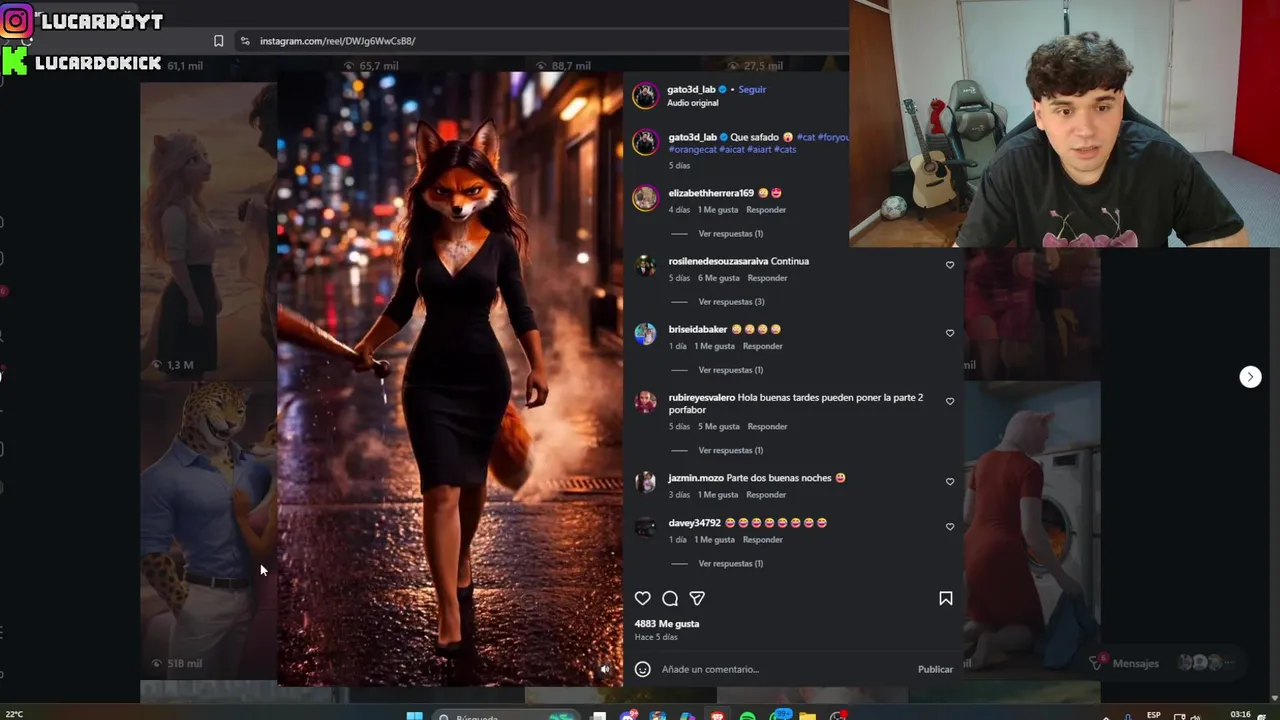Open the rubireyesvalero username link
This screenshot has height=720, width=1280.
[x=702, y=397]
